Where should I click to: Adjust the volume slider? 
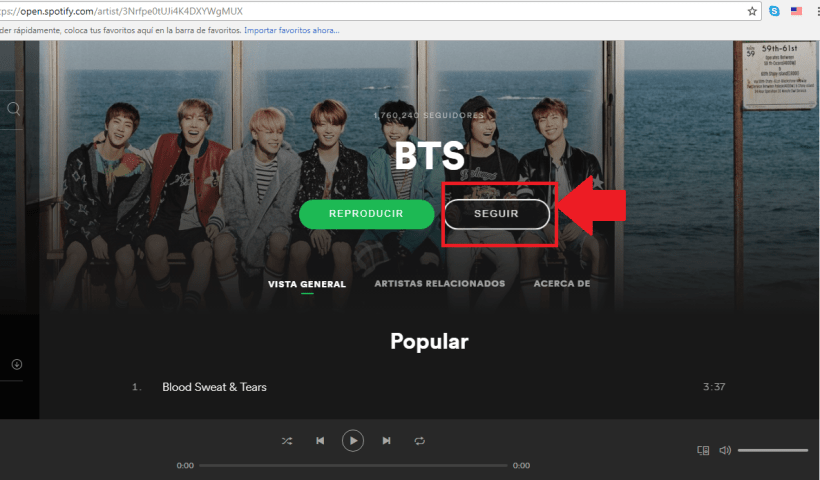(773, 450)
